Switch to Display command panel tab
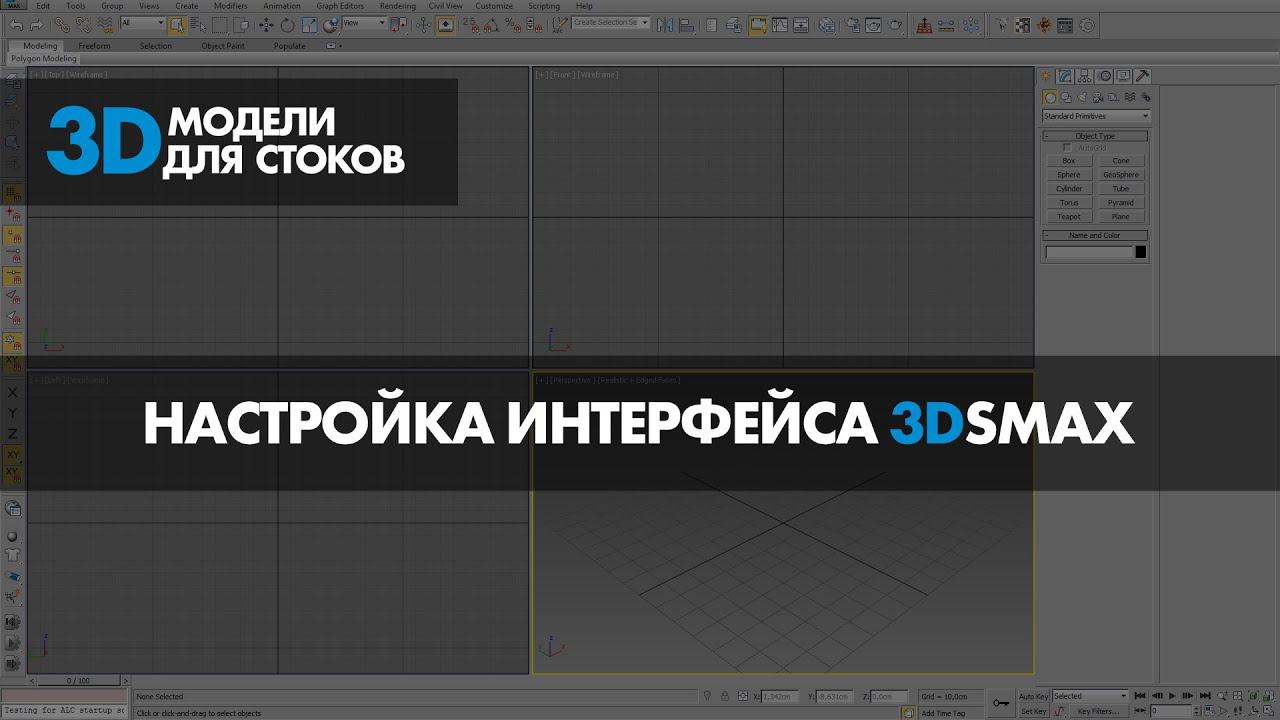Screen dimensions: 1280x720 pos(1123,76)
